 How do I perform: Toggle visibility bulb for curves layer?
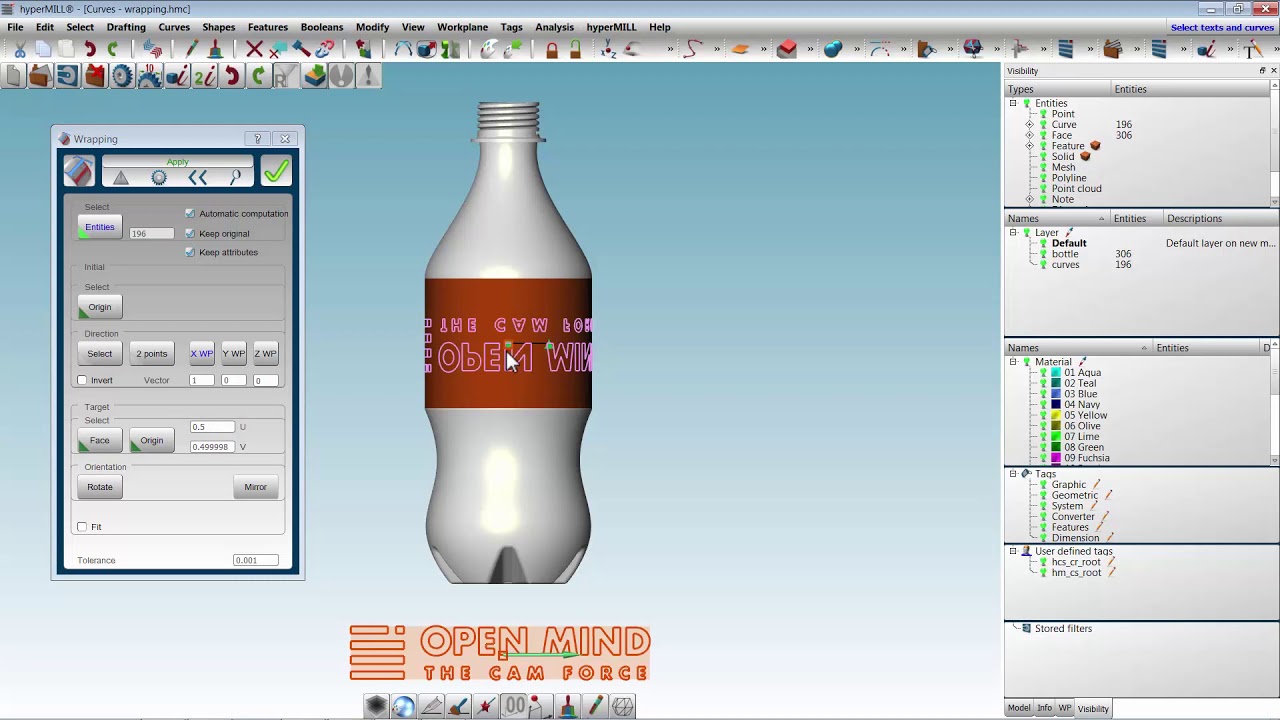[1043, 265]
